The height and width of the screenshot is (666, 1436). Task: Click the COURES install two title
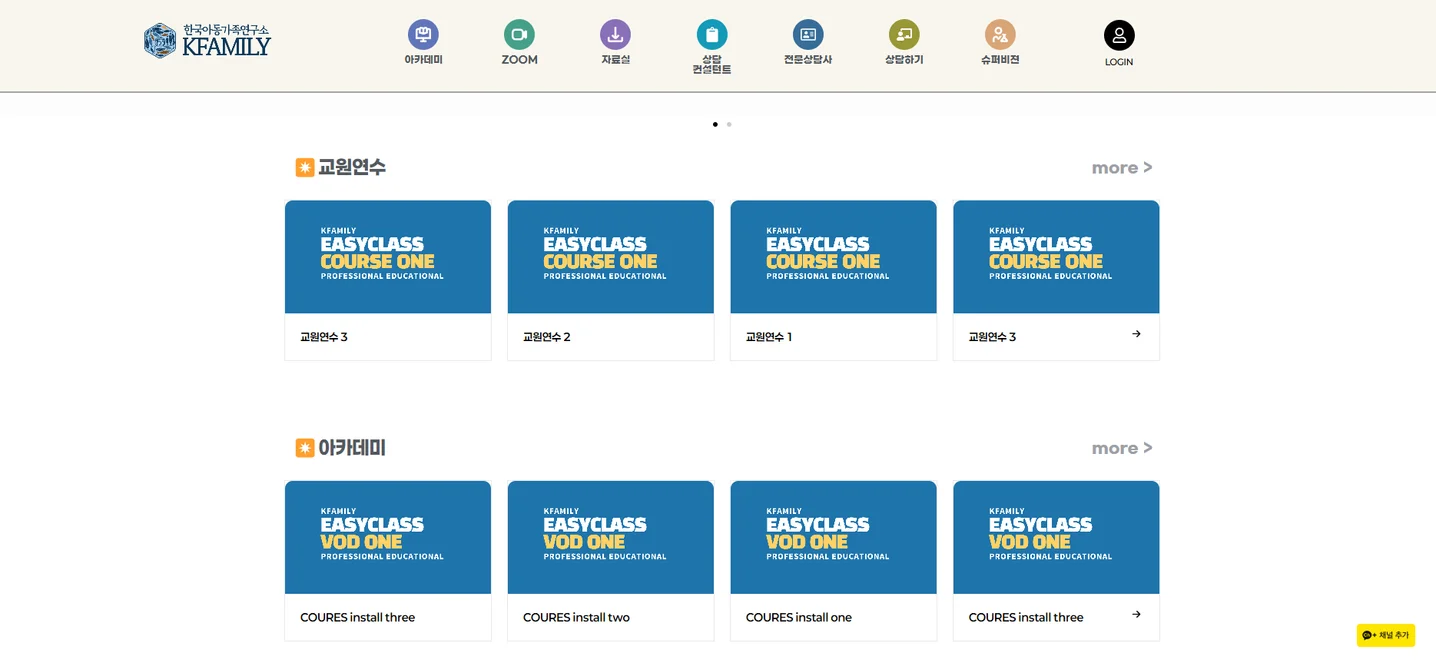(x=576, y=617)
